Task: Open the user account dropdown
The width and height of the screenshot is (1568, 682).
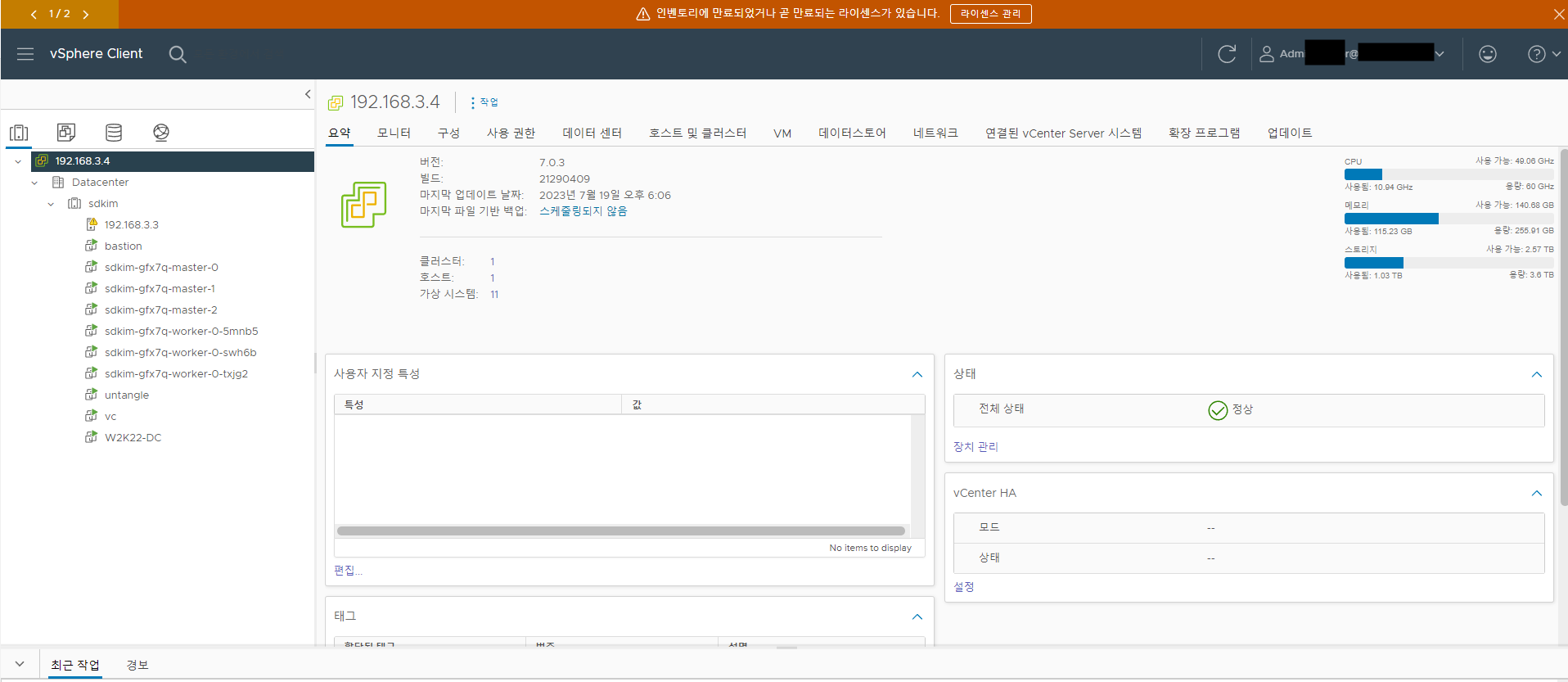Action: (1440, 54)
